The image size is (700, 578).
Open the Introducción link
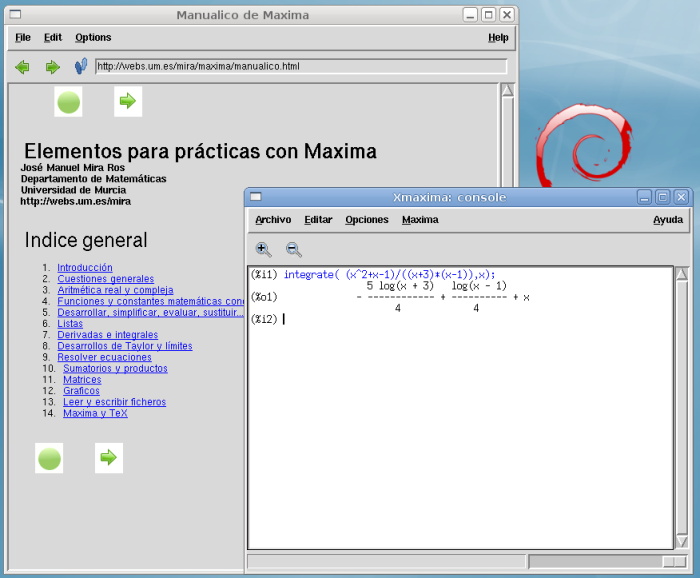pyautogui.click(x=85, y=267)
